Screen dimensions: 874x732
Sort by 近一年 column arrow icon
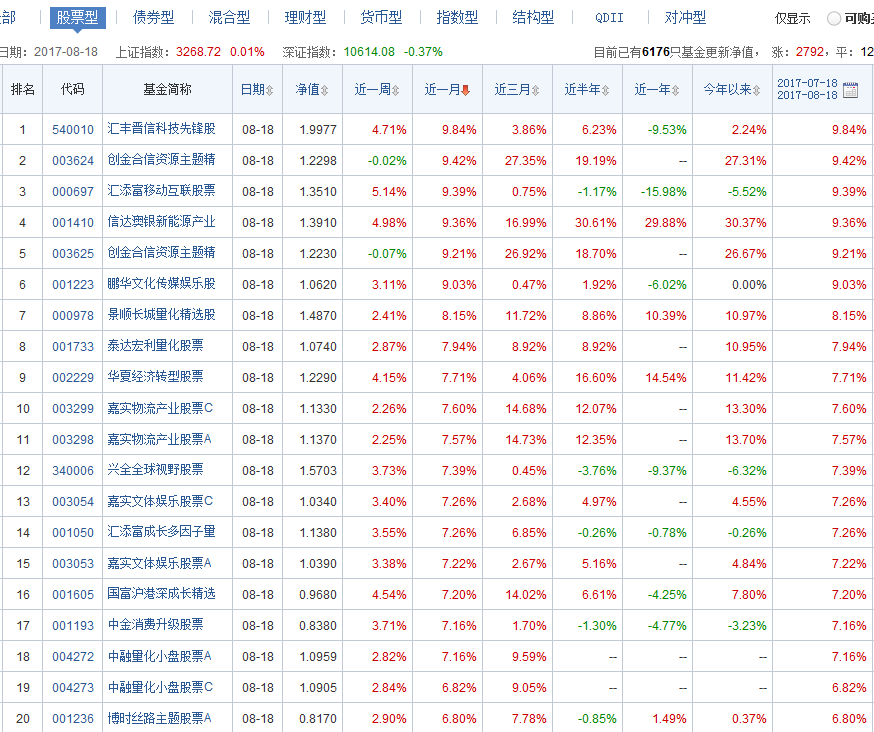(x=675, y=90)
